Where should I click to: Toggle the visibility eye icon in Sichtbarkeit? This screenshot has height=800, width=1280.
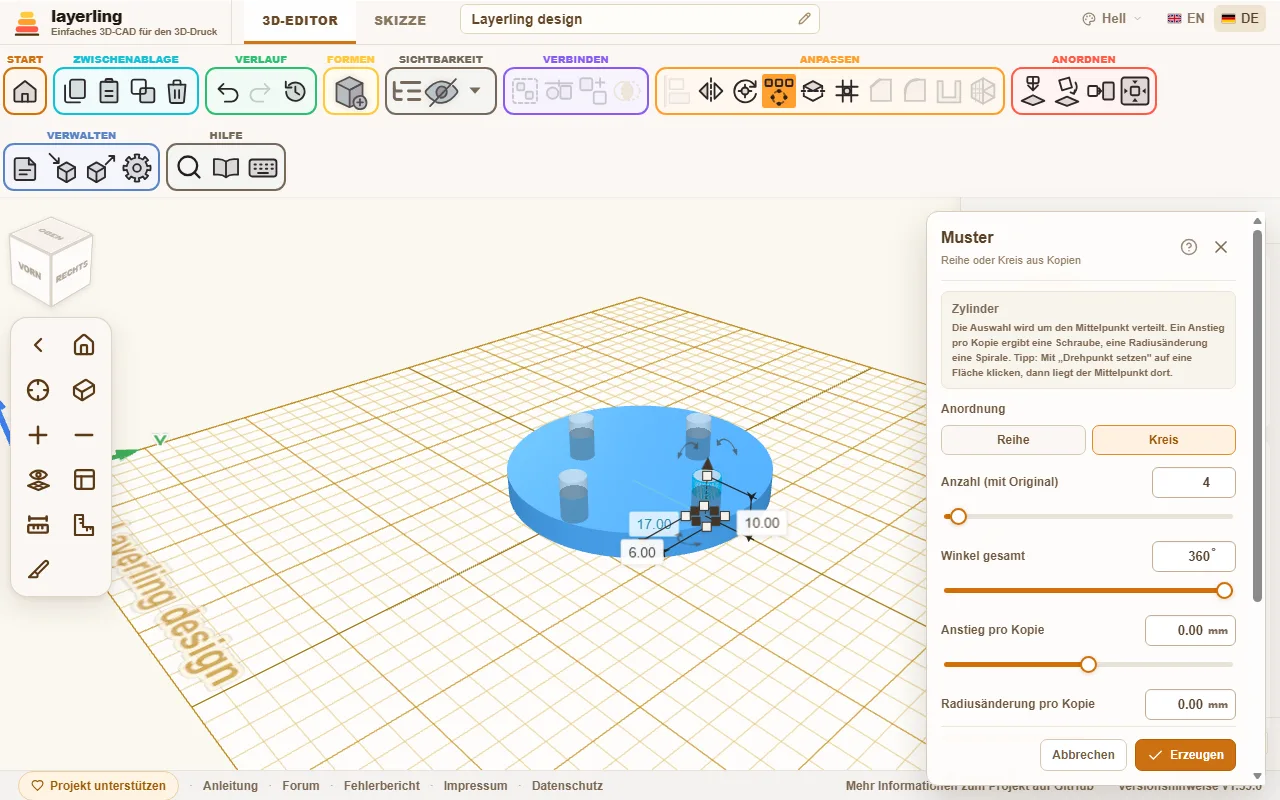pyautogui.click(x=441, y=91)
